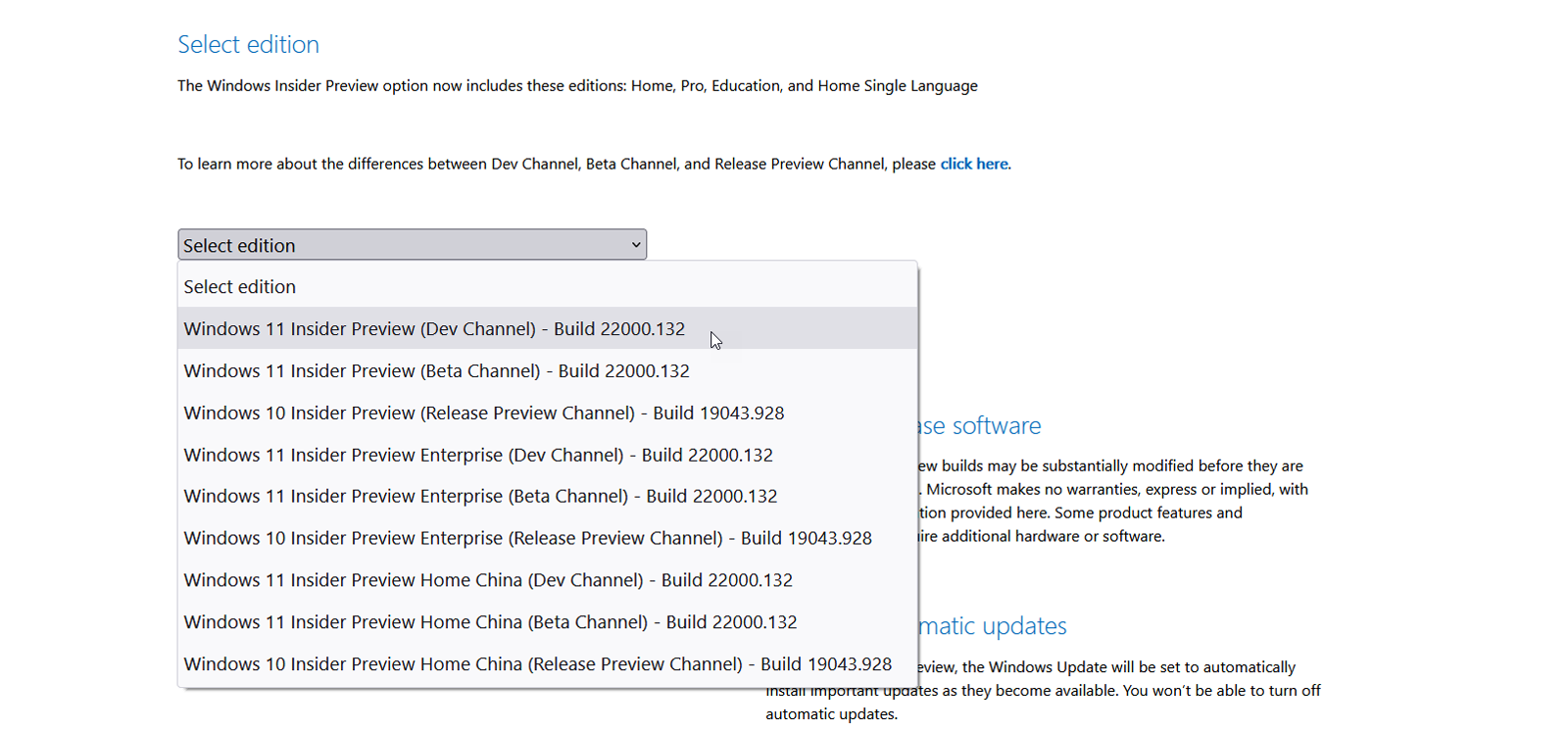Image resolution: width=1568 pixels, height=731 pixels.
Task: Click text 'Windows Update will be set to automatically'
Action: coord(1142,667)
